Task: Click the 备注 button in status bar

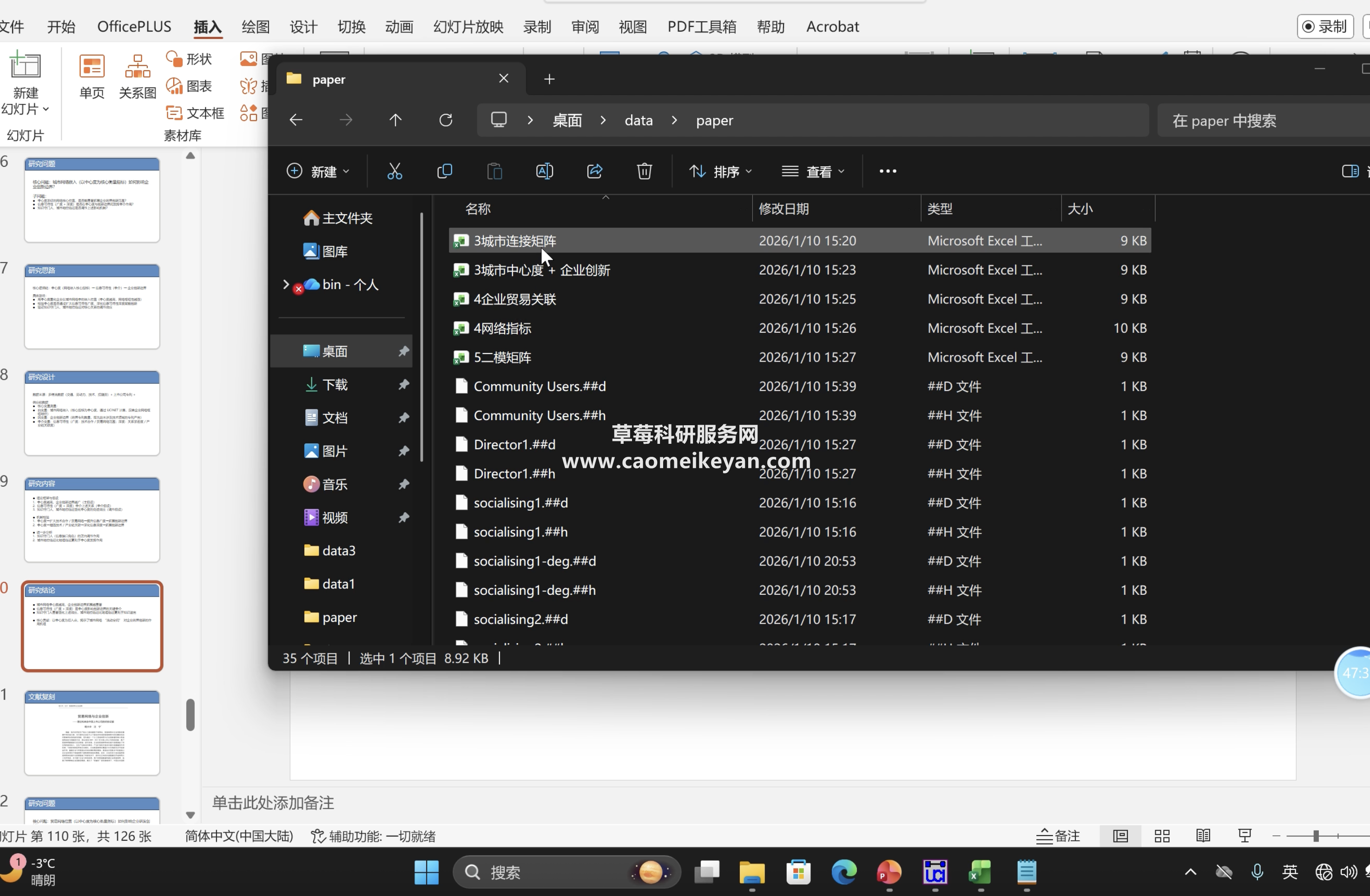Action: (1058, 836)
